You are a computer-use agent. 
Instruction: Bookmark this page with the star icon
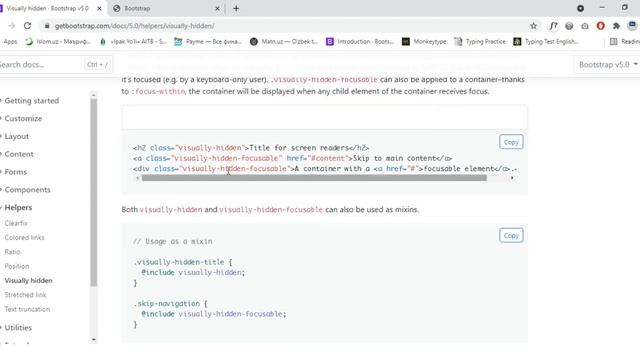(533, 26)
